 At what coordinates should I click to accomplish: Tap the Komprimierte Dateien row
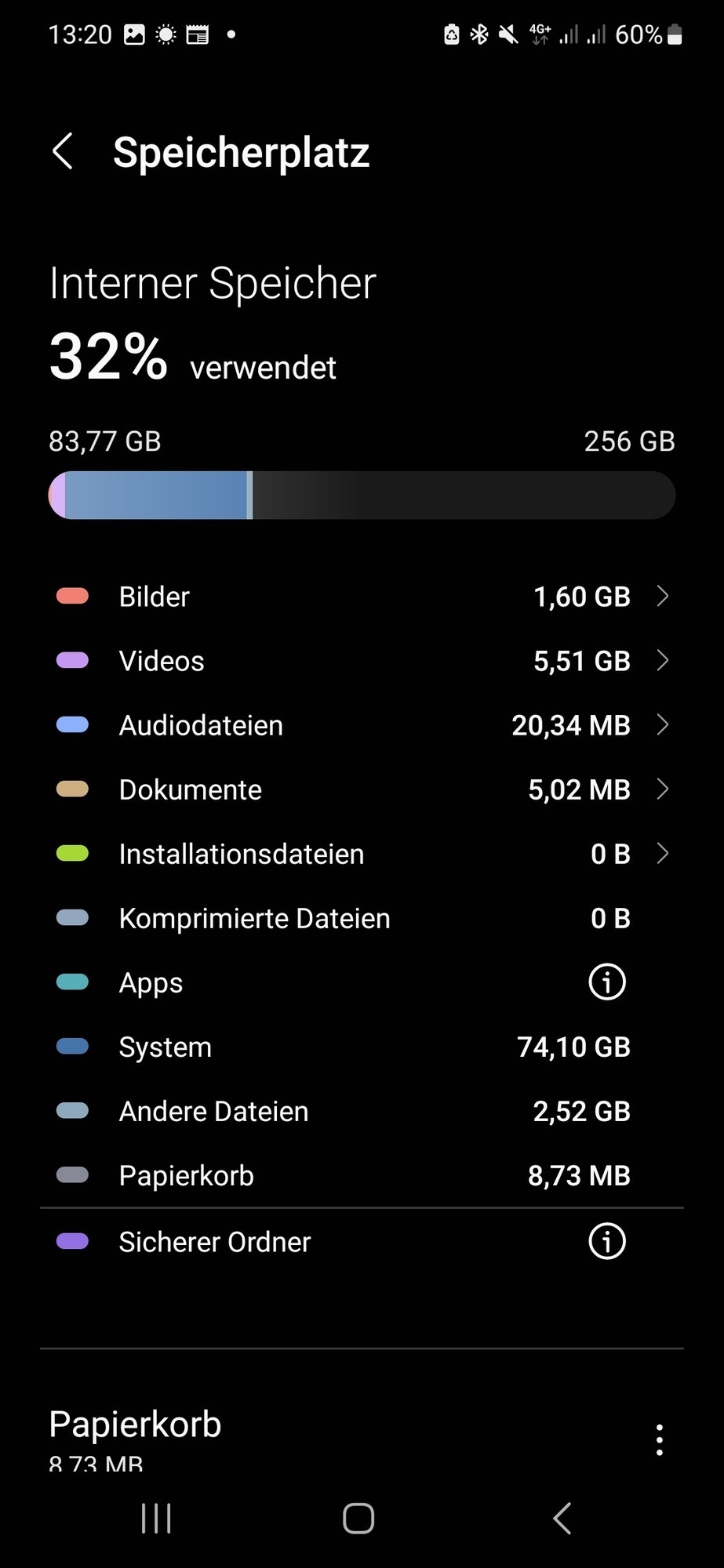point(362,918)
